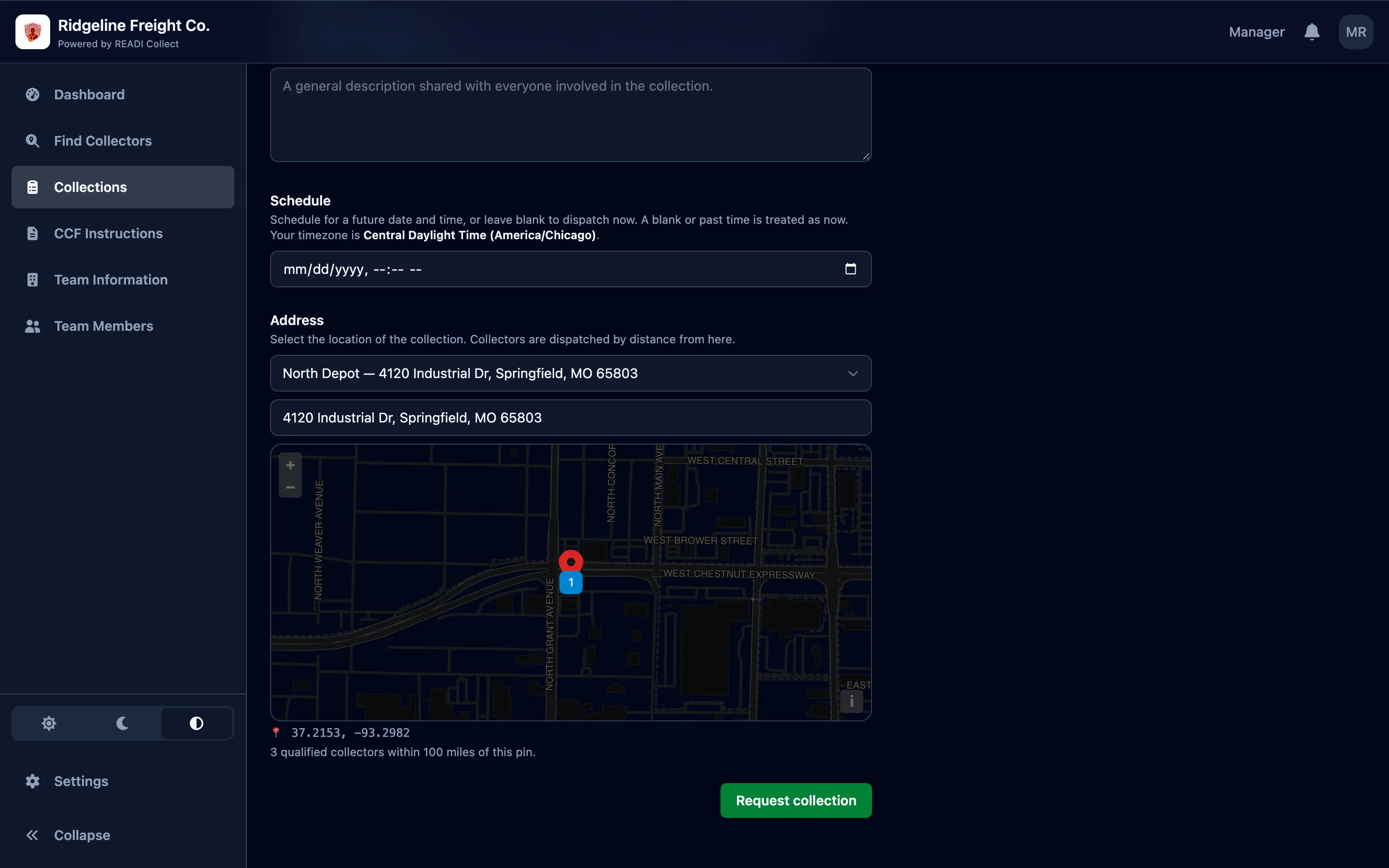Focus the general description text area
The image size is (1389, 868).
[x=571, y=115]
